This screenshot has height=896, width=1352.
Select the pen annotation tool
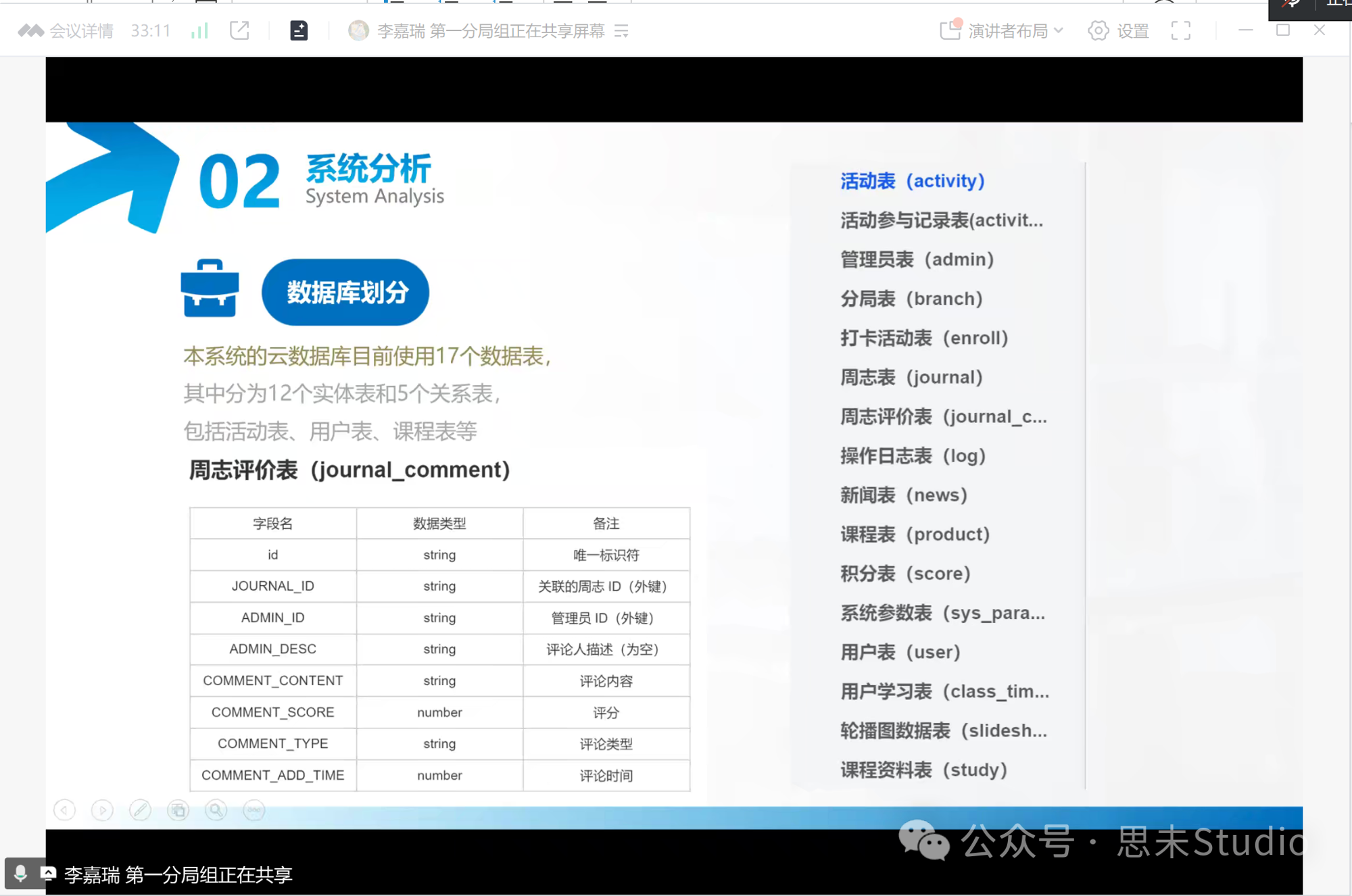pyautogui.click(x=140, y=810)
